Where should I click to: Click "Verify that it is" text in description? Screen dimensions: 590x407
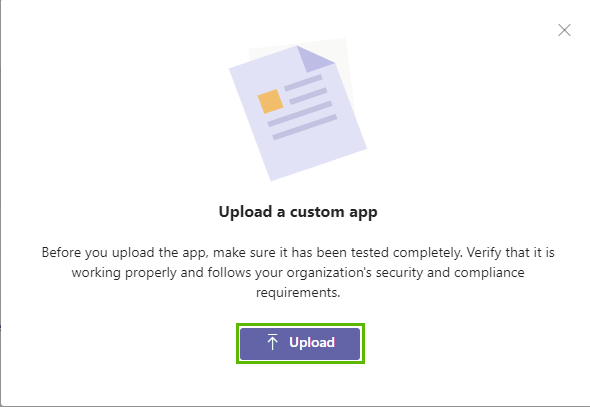click(511, 252)
